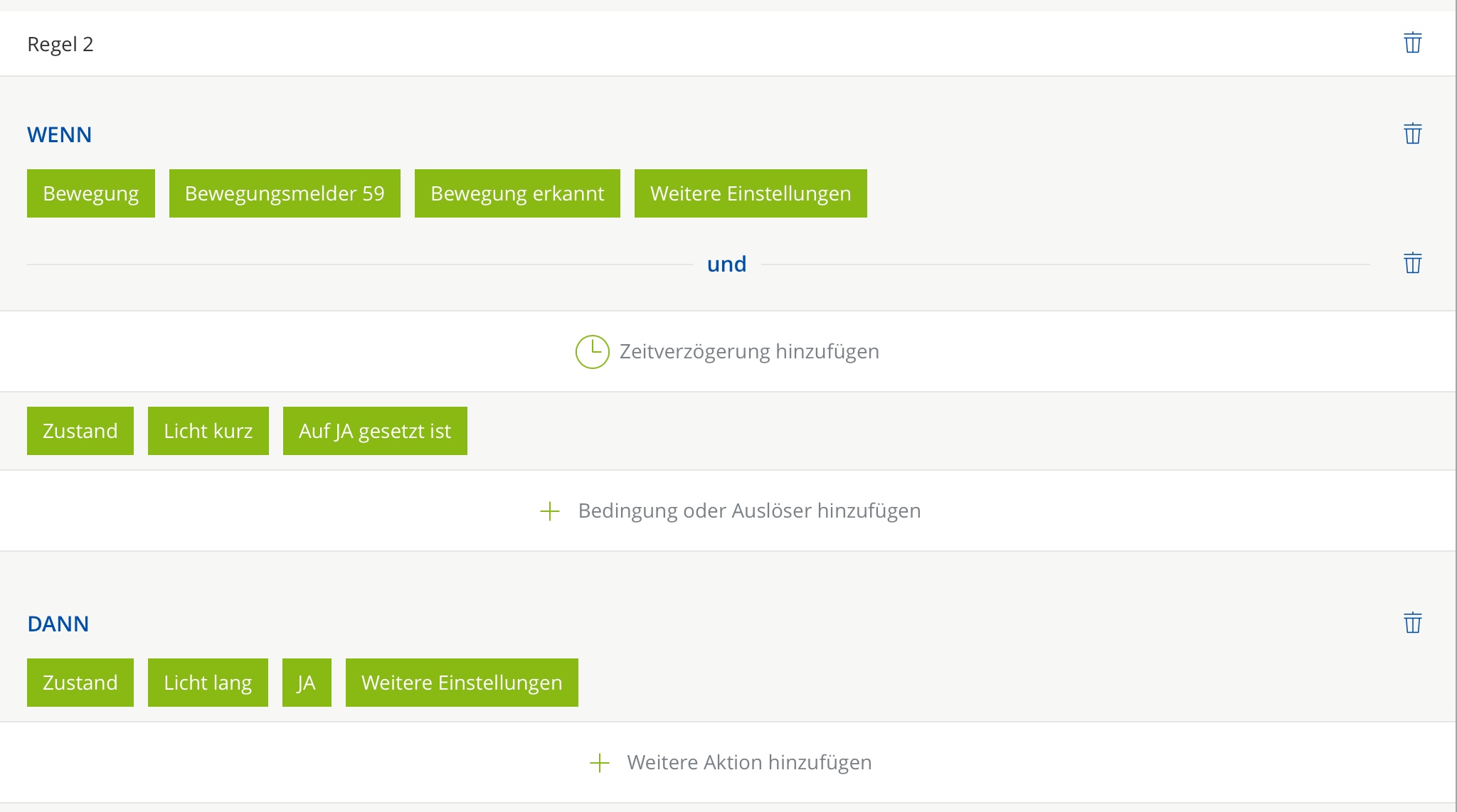Select the 'Bewegung erkannt' event chip
This screenshot has height=812, width=1457.
(517, 193)
